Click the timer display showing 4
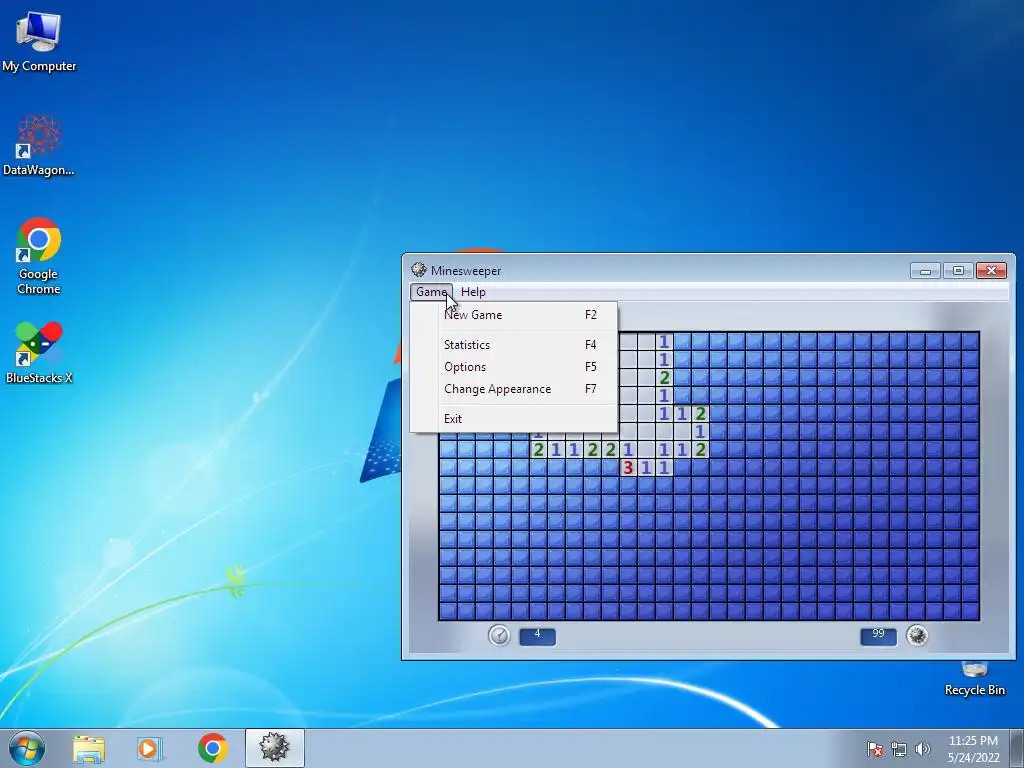This screenshot has width=1024, height=768. pos(537,636)
